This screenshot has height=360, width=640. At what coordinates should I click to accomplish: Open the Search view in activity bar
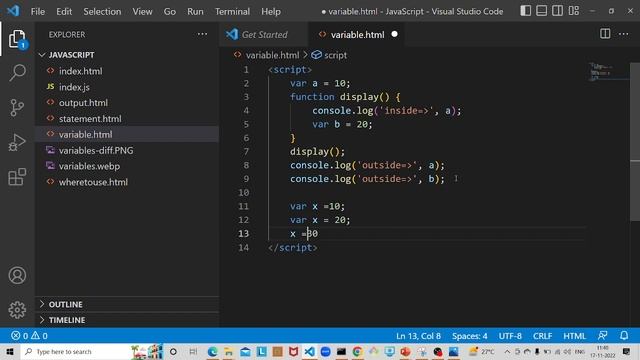[17, 73]
